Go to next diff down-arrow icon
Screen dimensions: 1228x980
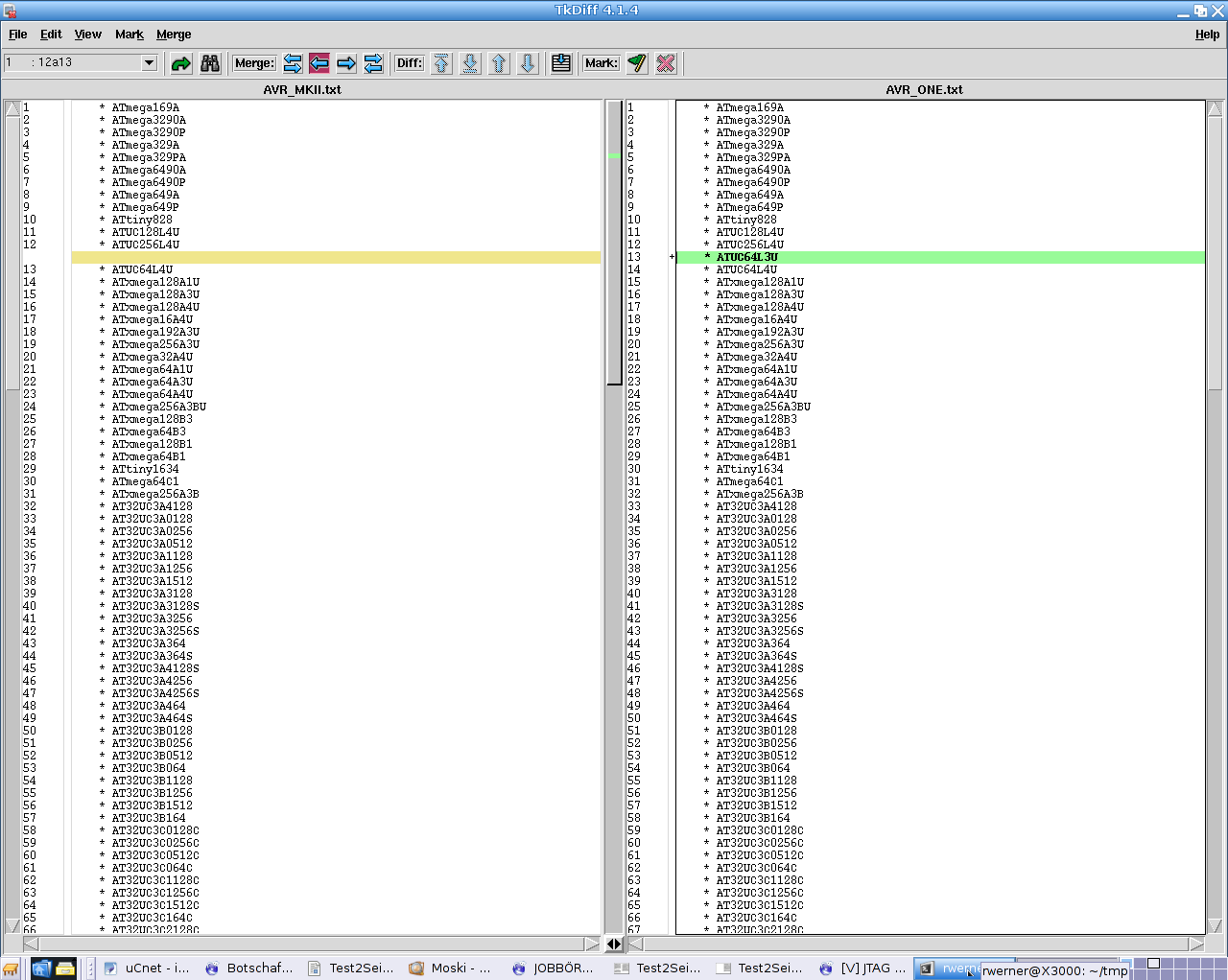pyautogui.click(x=528, y=63)
